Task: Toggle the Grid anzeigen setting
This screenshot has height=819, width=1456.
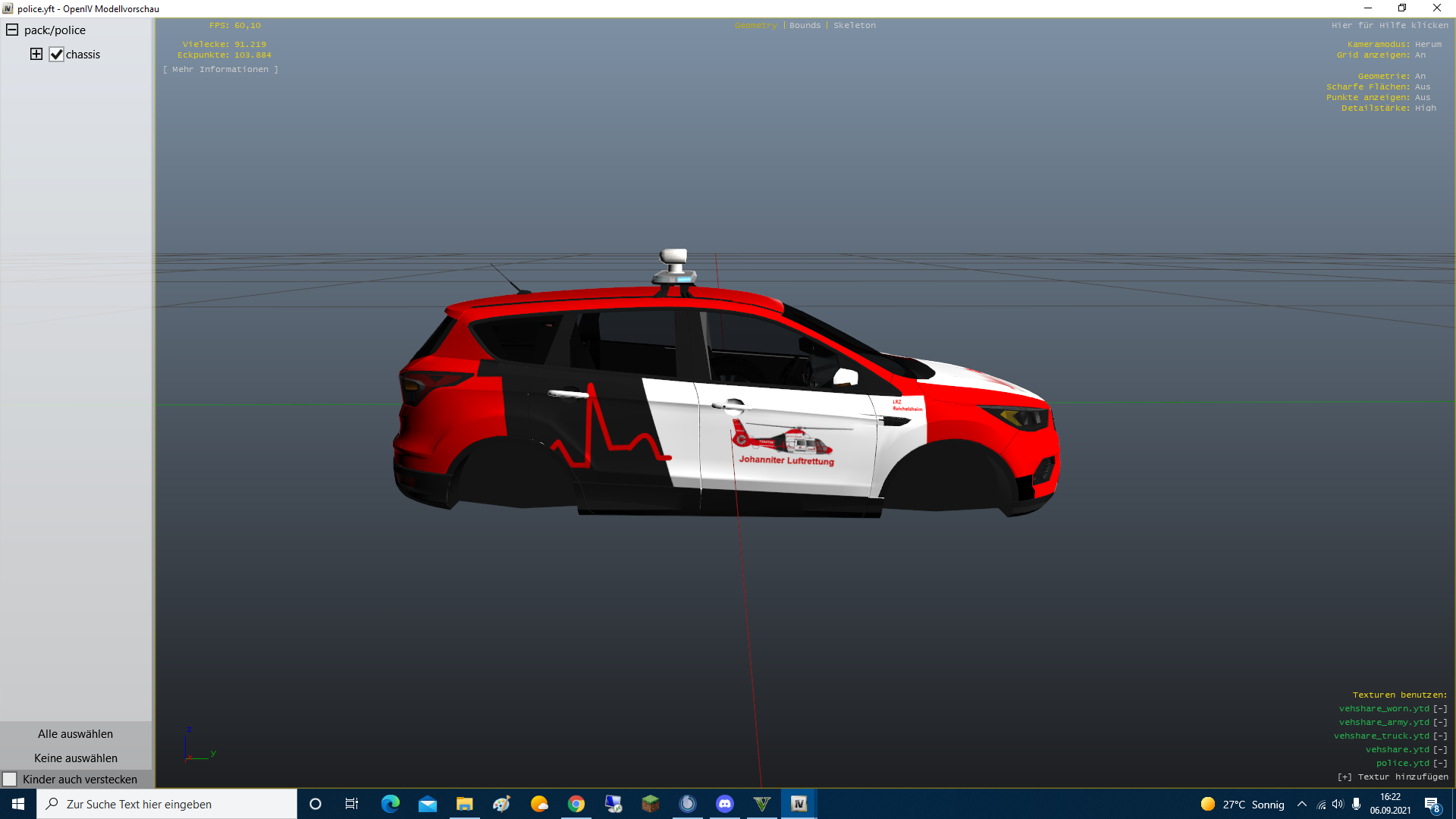Action: pos(1420,55)
